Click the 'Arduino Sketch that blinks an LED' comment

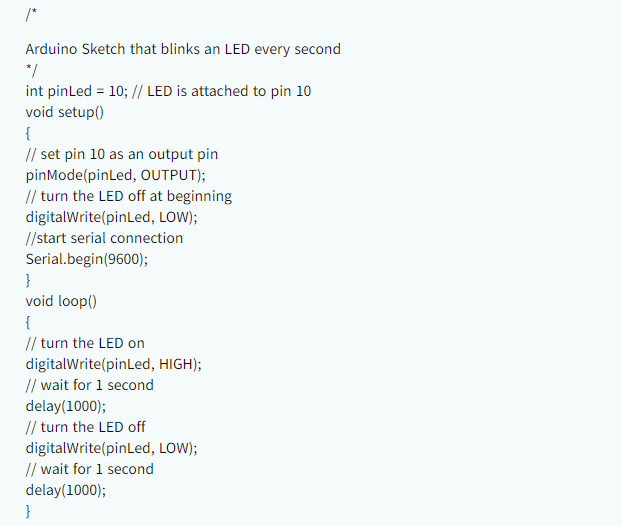(x=183, y=49)
